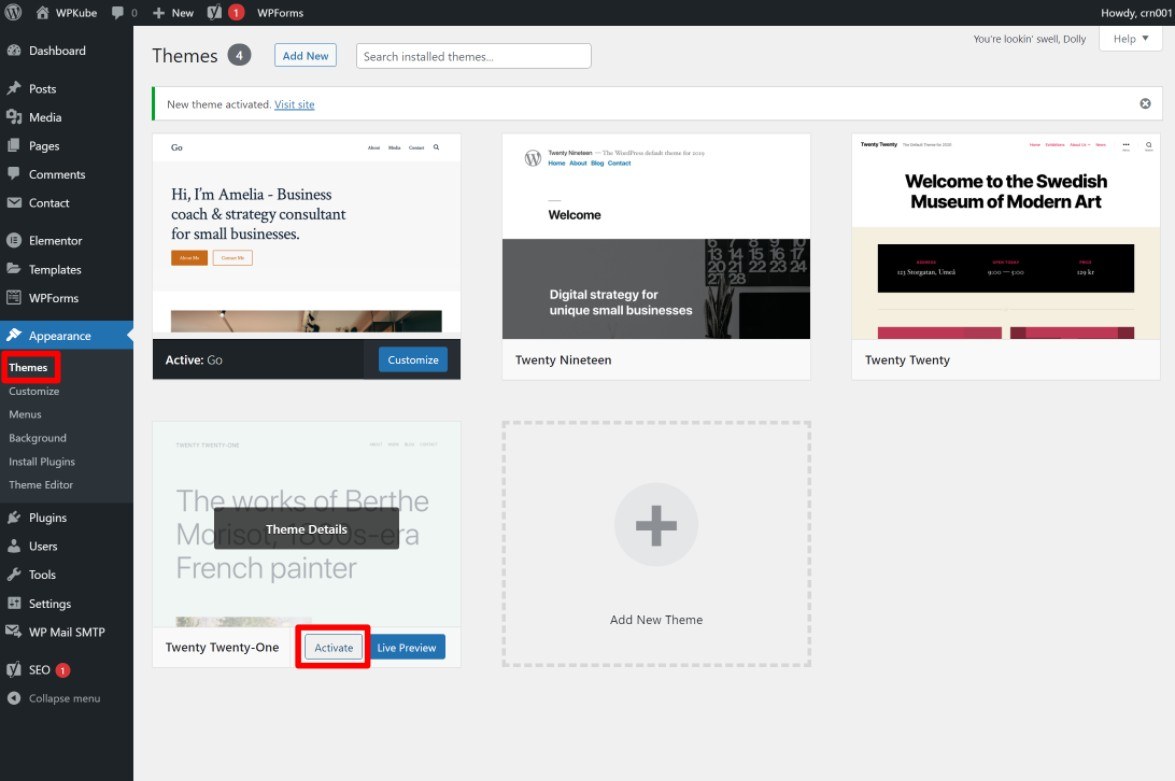Image resolution: width=1175 pixels, height=781 pixels.
Task: Click the WP Mail SMTP icon
Action: (x=13, y=632)
